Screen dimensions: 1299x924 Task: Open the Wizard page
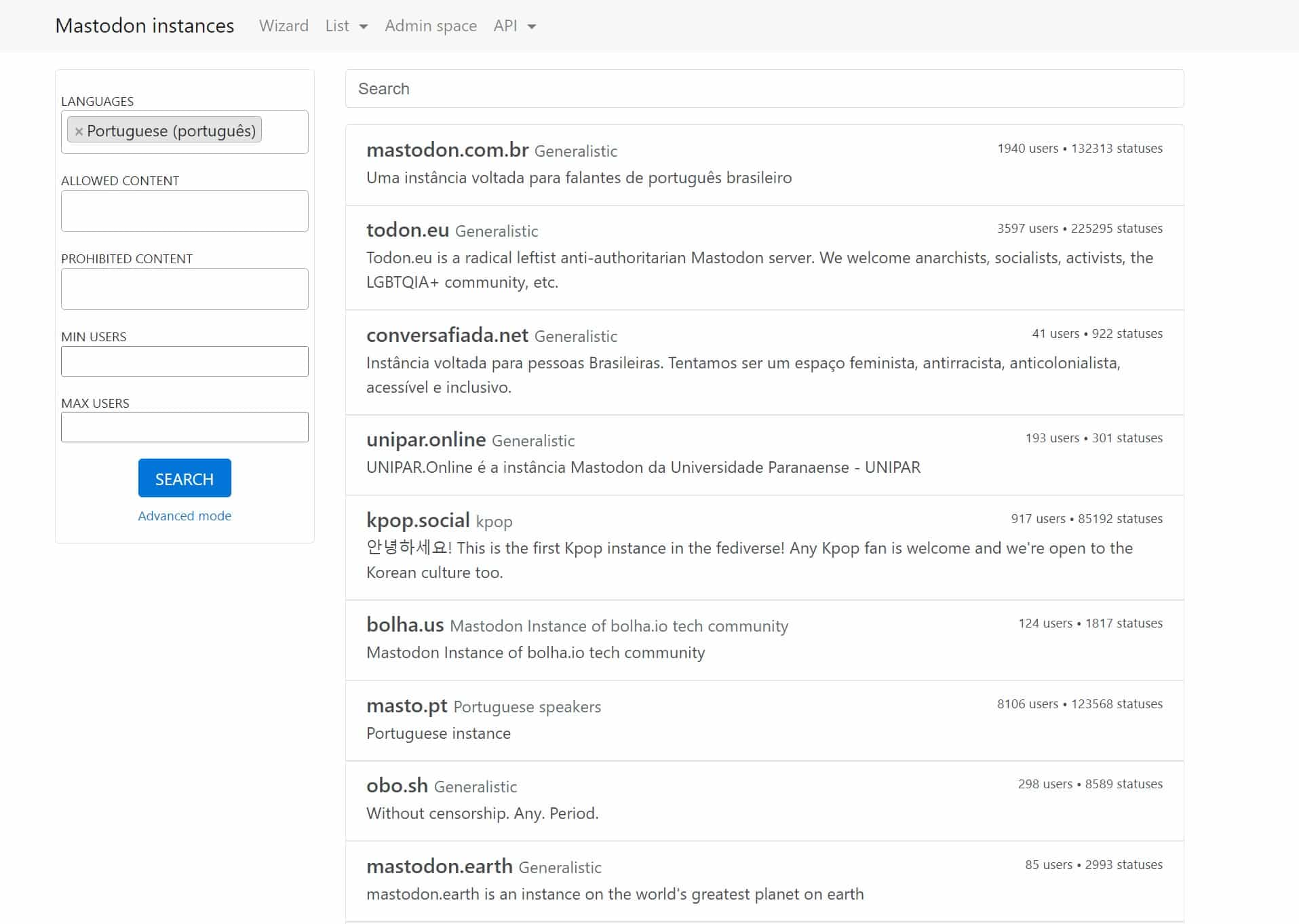[284, 26]
